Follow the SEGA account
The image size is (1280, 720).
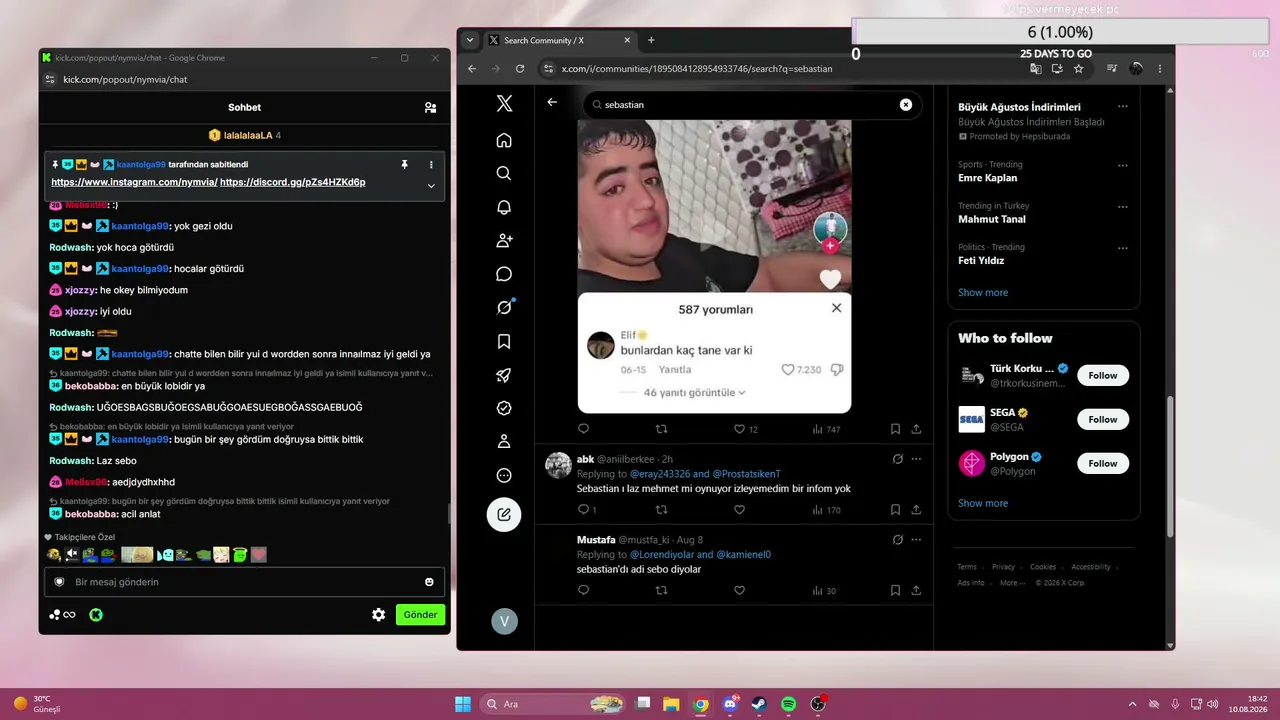pos(1103,419)
